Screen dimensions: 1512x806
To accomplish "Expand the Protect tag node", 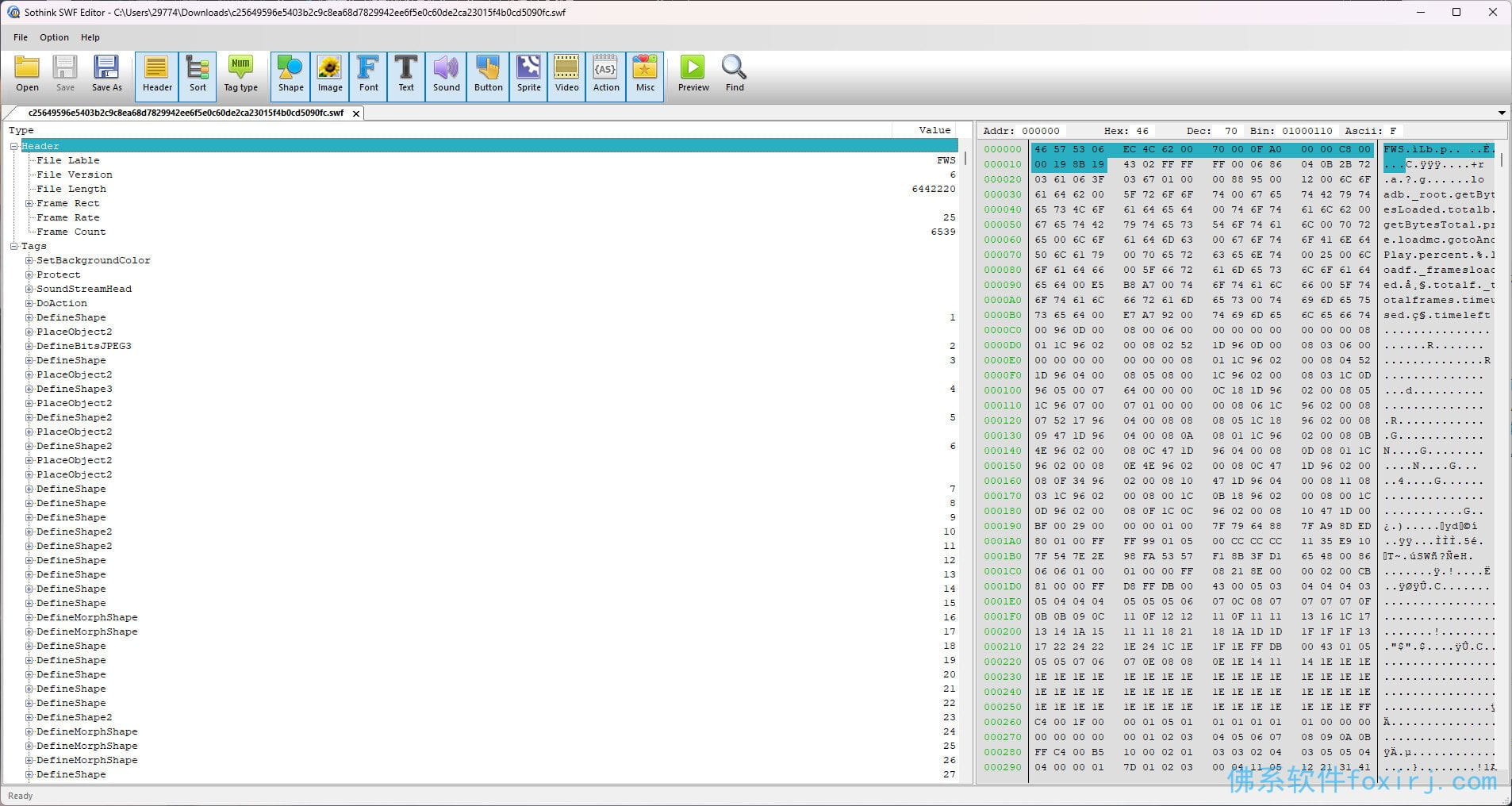I will 29,274.
